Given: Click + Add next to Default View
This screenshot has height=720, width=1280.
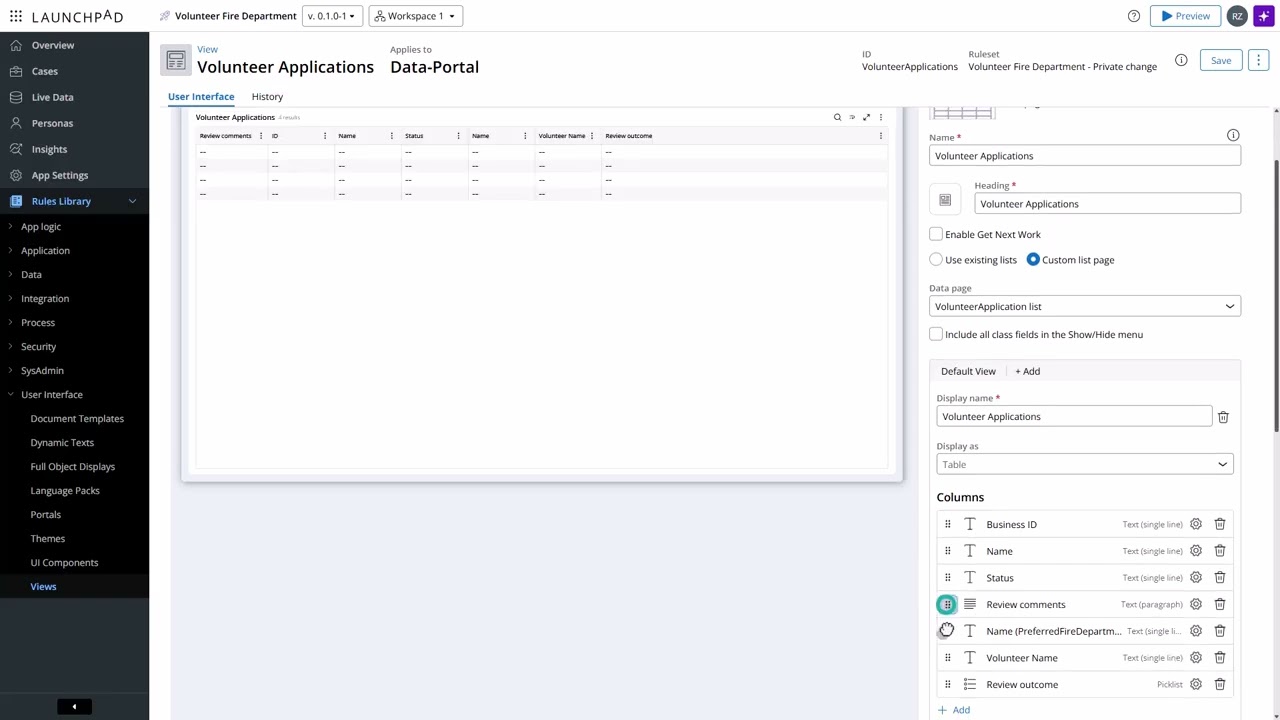Looking at the screenshot, I should coord(1028,371).
